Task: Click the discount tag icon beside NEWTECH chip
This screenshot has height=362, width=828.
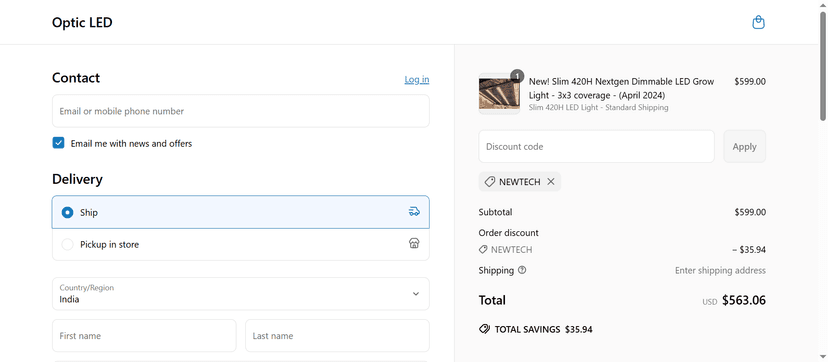Action: [x=490, y=182]
